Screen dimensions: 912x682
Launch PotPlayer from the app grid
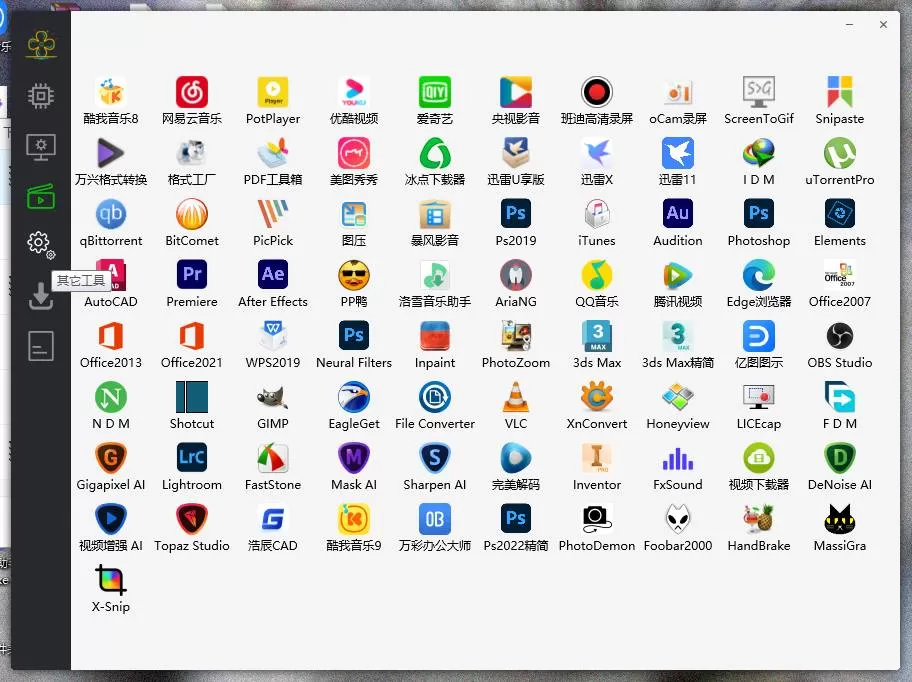pyautogui.click(x=273, y=93)
